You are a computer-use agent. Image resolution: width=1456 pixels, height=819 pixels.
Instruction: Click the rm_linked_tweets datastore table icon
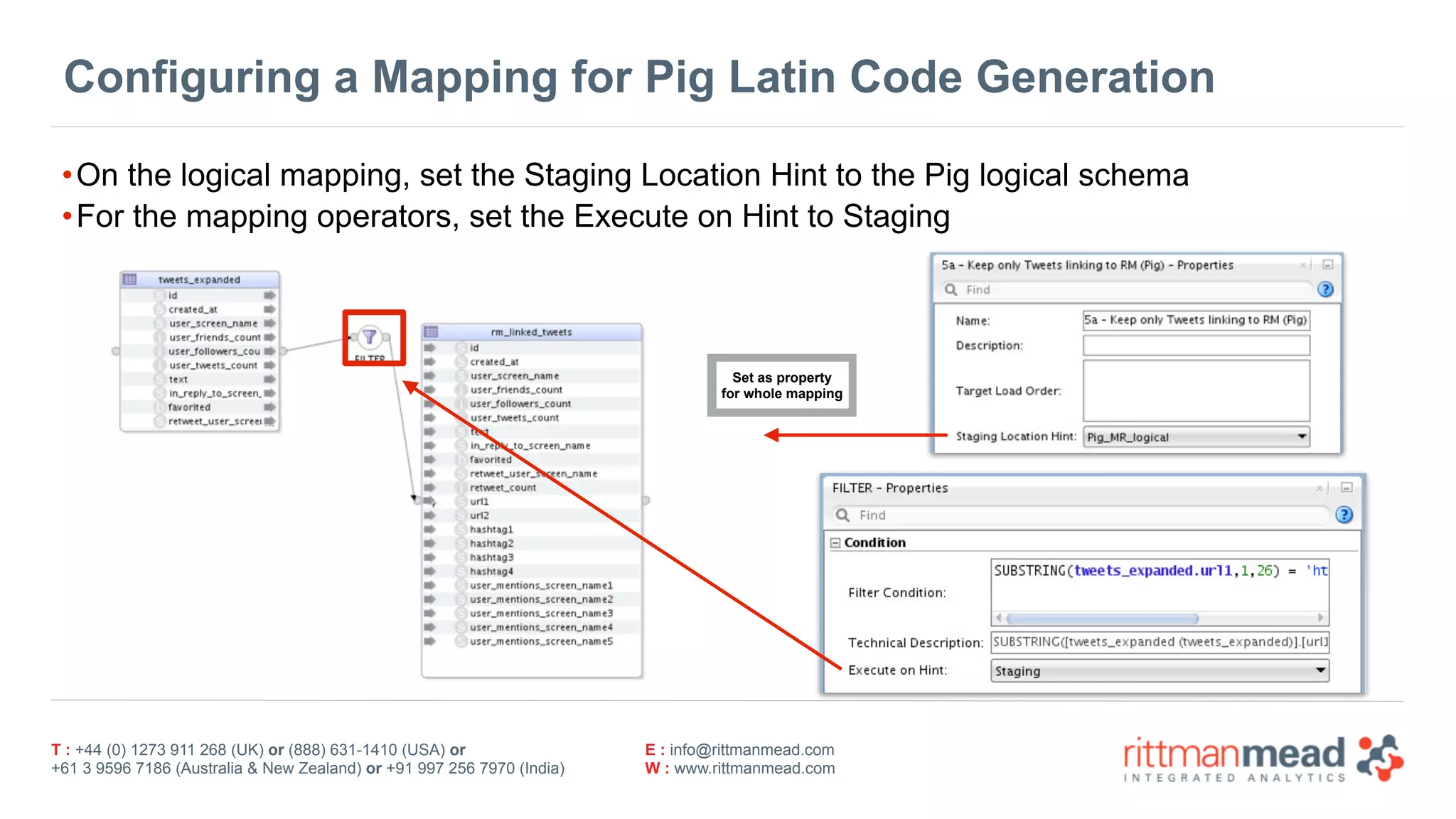(x=431, y=332)
